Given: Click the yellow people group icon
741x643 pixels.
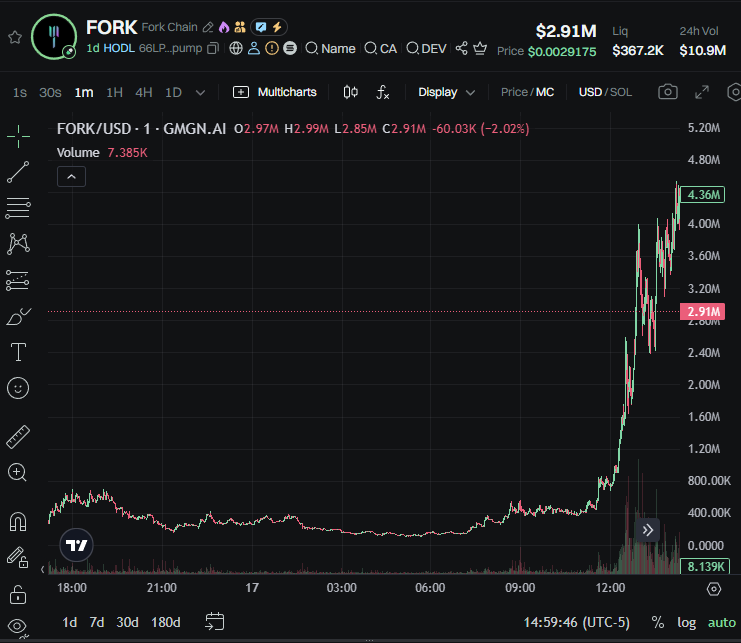Looking at the screenshot, I should pos(240,27).
